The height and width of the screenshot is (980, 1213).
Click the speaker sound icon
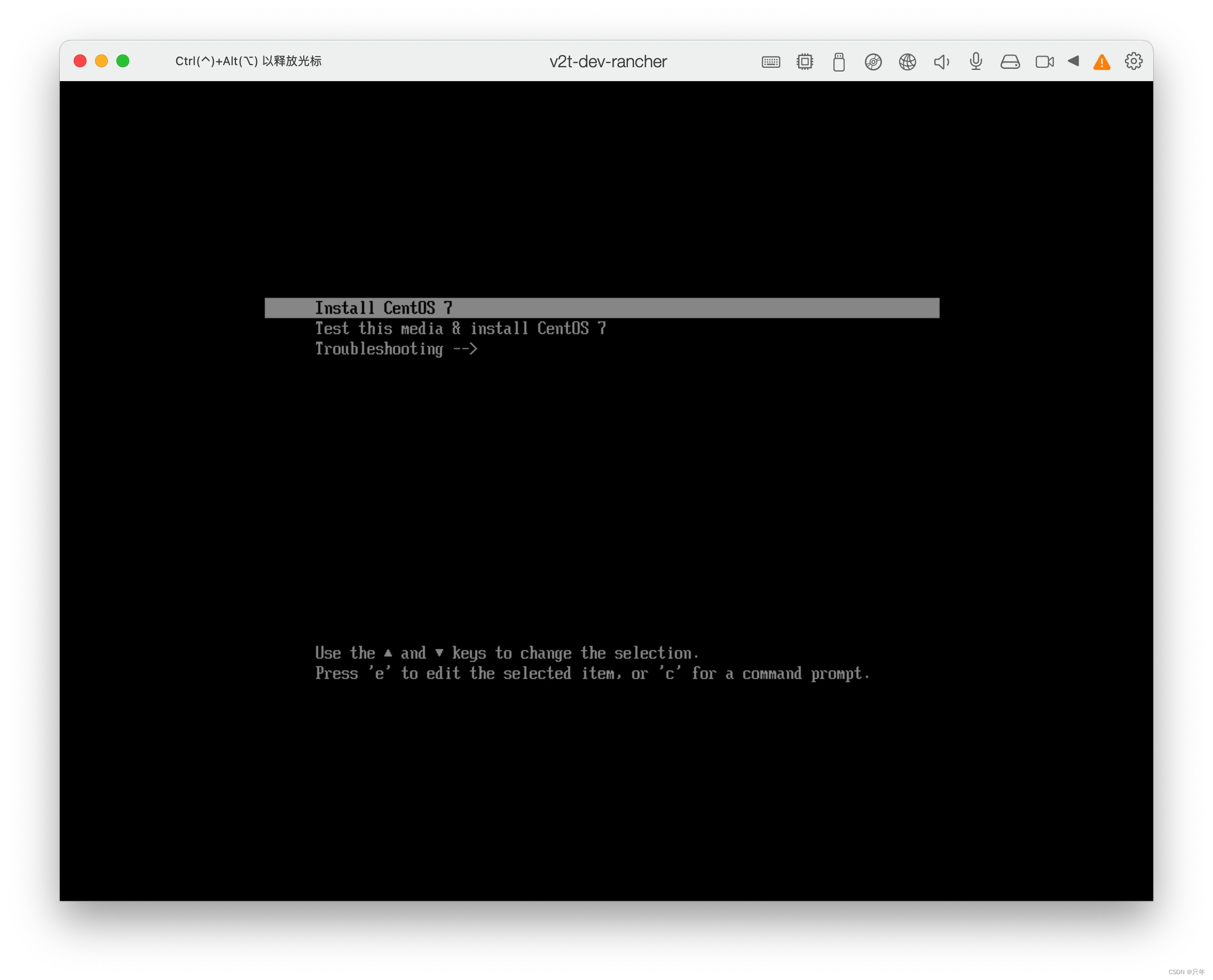[941, 61]
